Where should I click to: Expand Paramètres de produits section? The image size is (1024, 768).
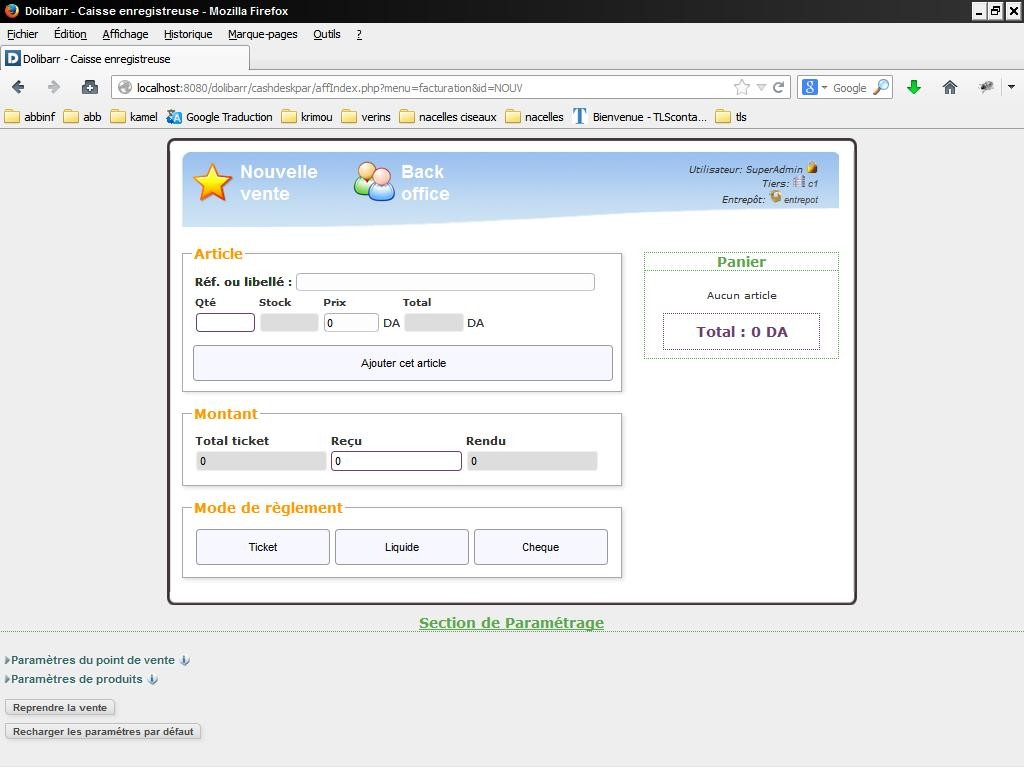tap(76, 679)
